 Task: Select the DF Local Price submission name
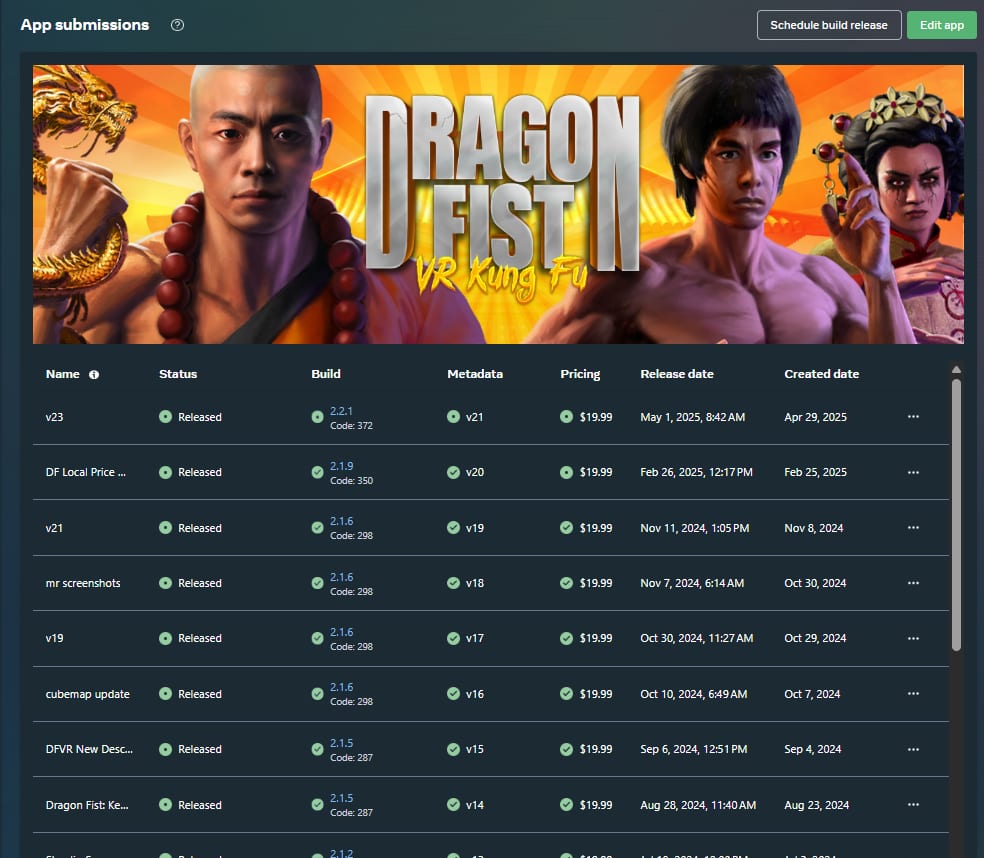pos(85,472)
